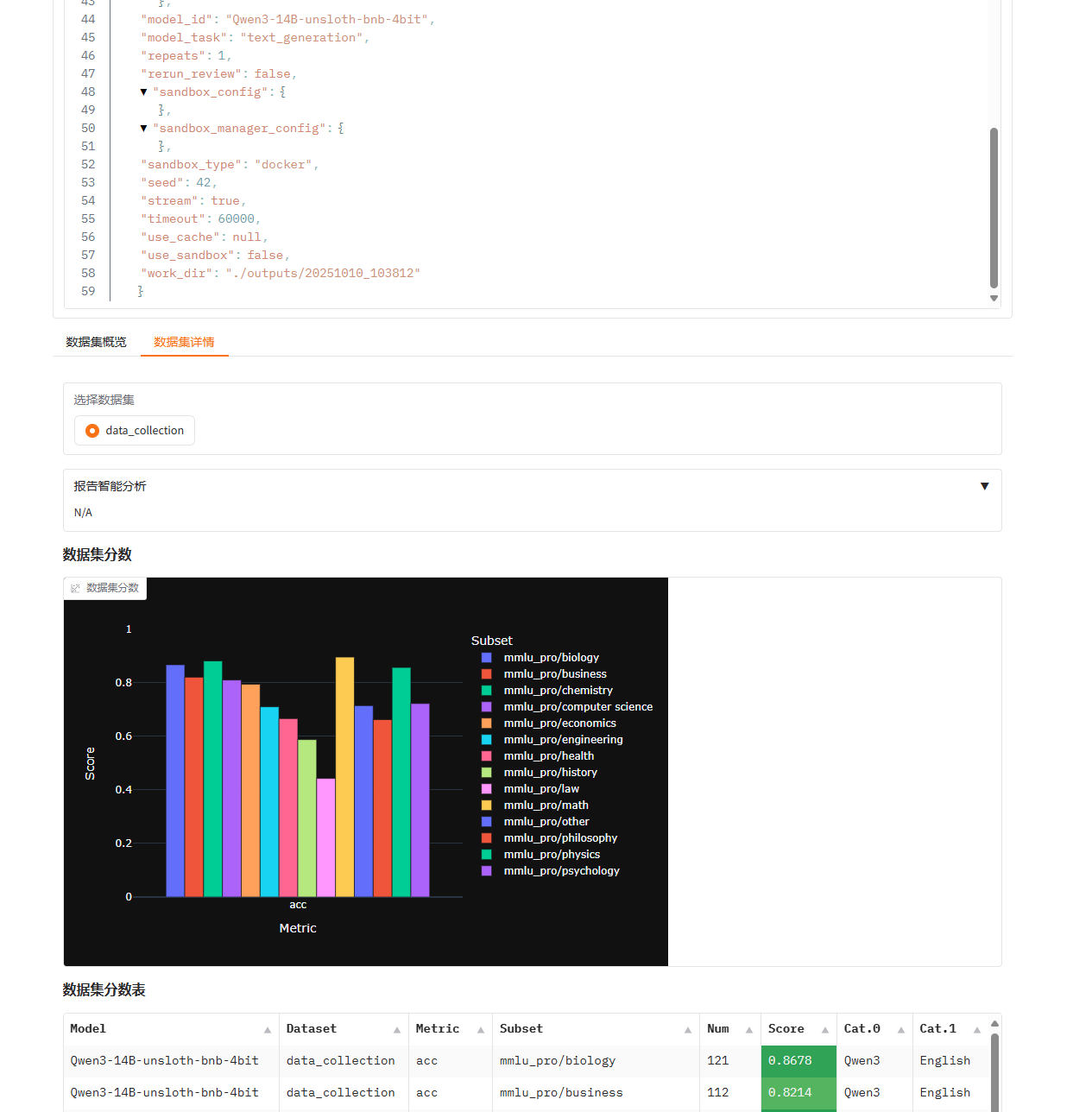Click the mmlu_pro/biology table cell
The width and height of the screenshot is (1092, 1112).
(x=596, y=1061)
